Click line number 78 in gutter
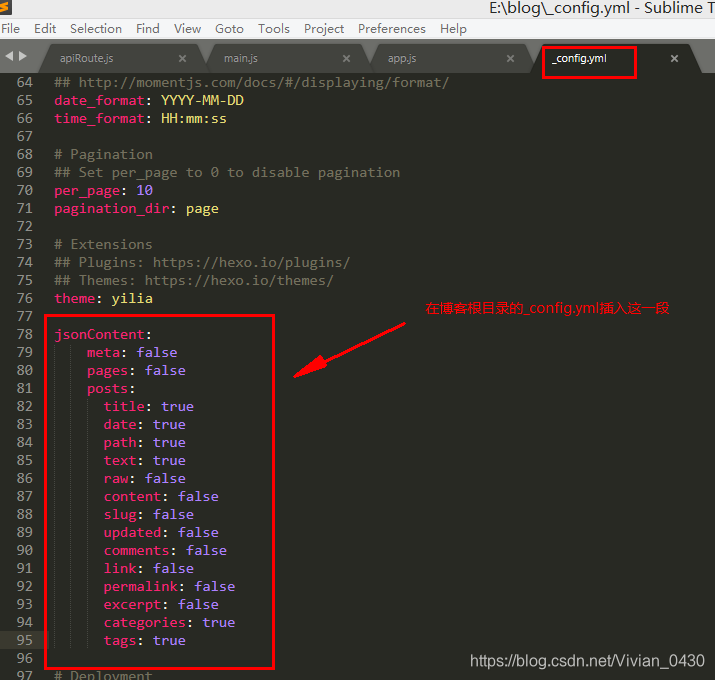The image size is (715, 680). tap(25, 334)
